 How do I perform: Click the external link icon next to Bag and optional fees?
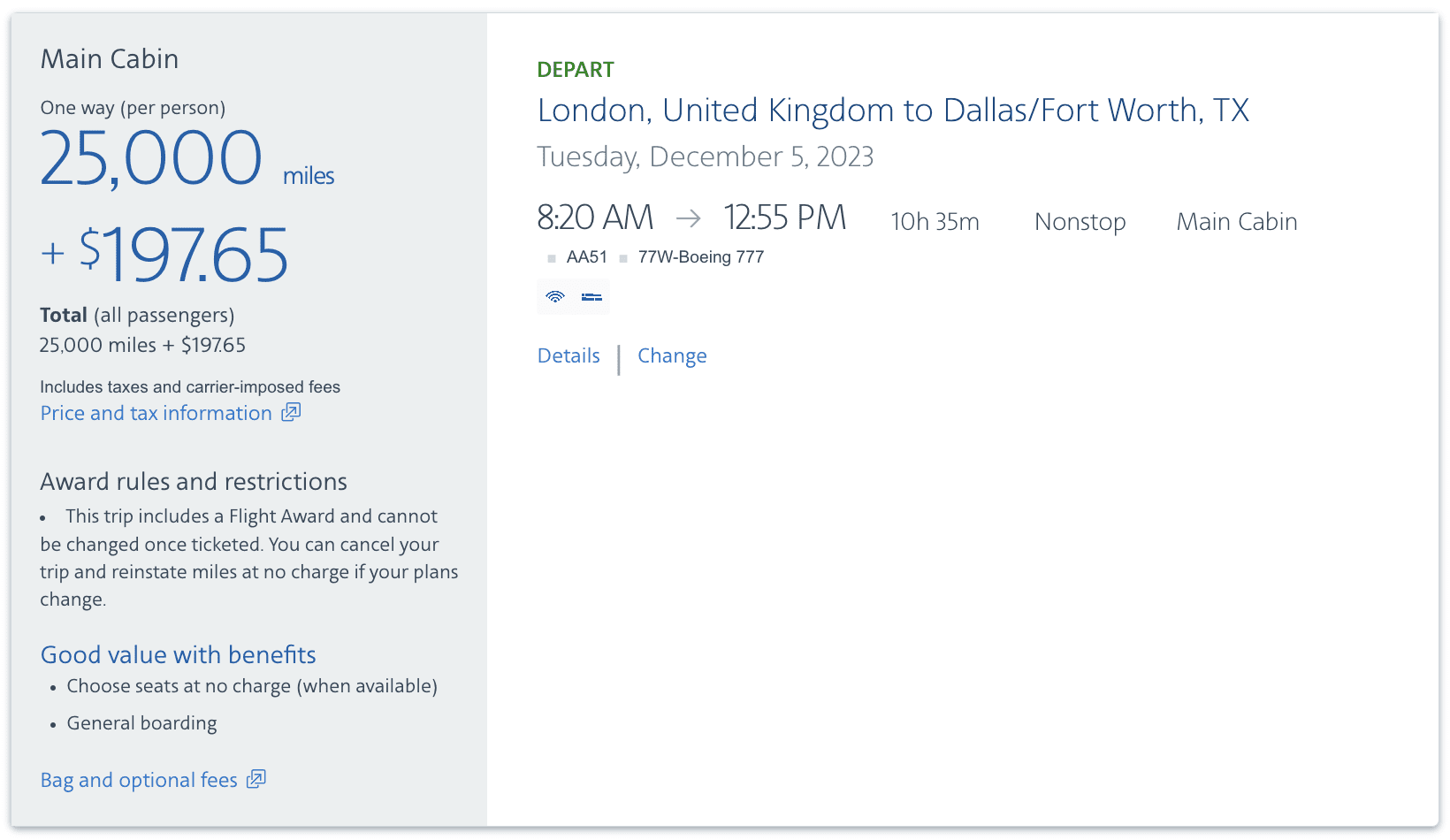pyautogui.click(x=256, y=779)
